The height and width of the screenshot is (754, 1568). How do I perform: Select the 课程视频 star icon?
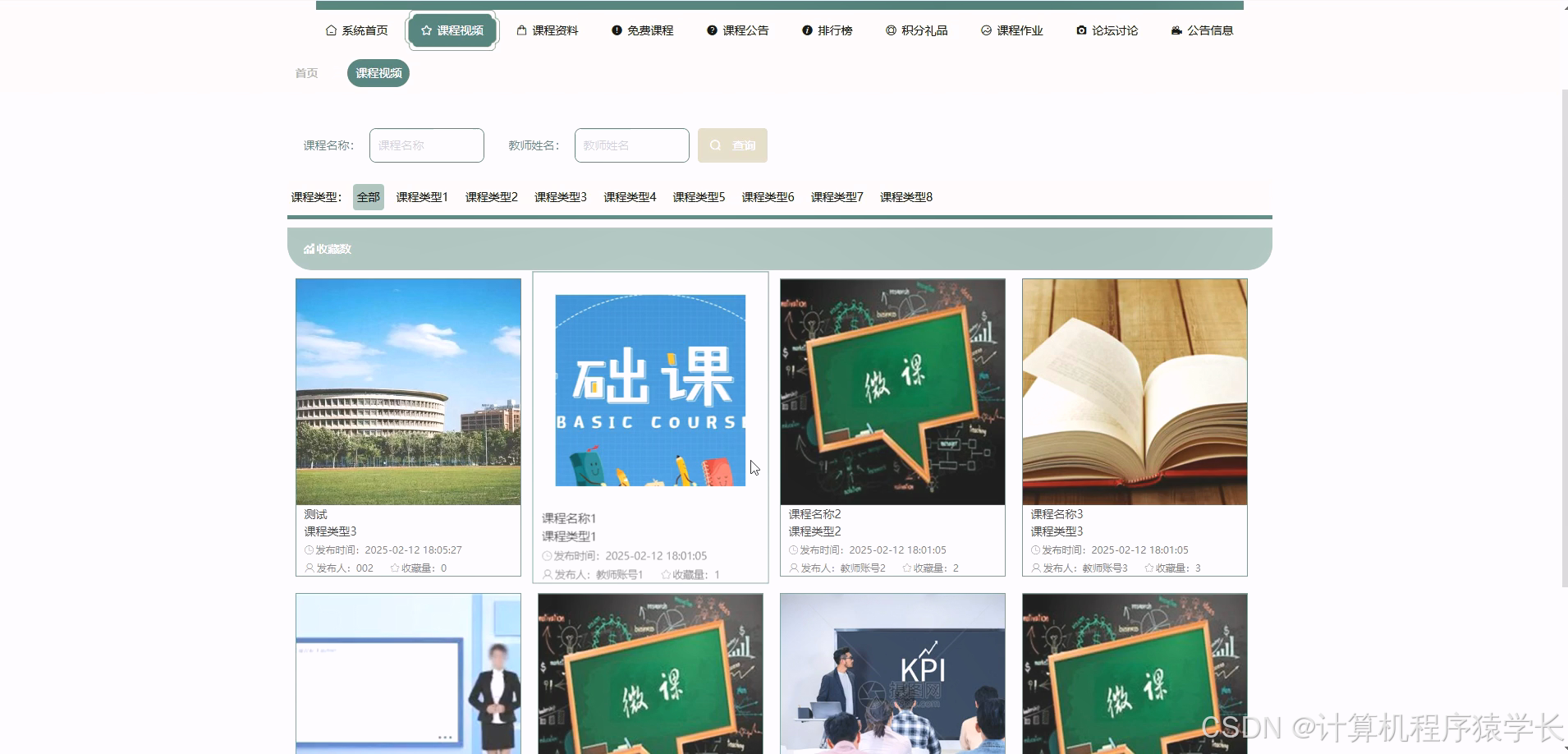click(x=426, y=30)
